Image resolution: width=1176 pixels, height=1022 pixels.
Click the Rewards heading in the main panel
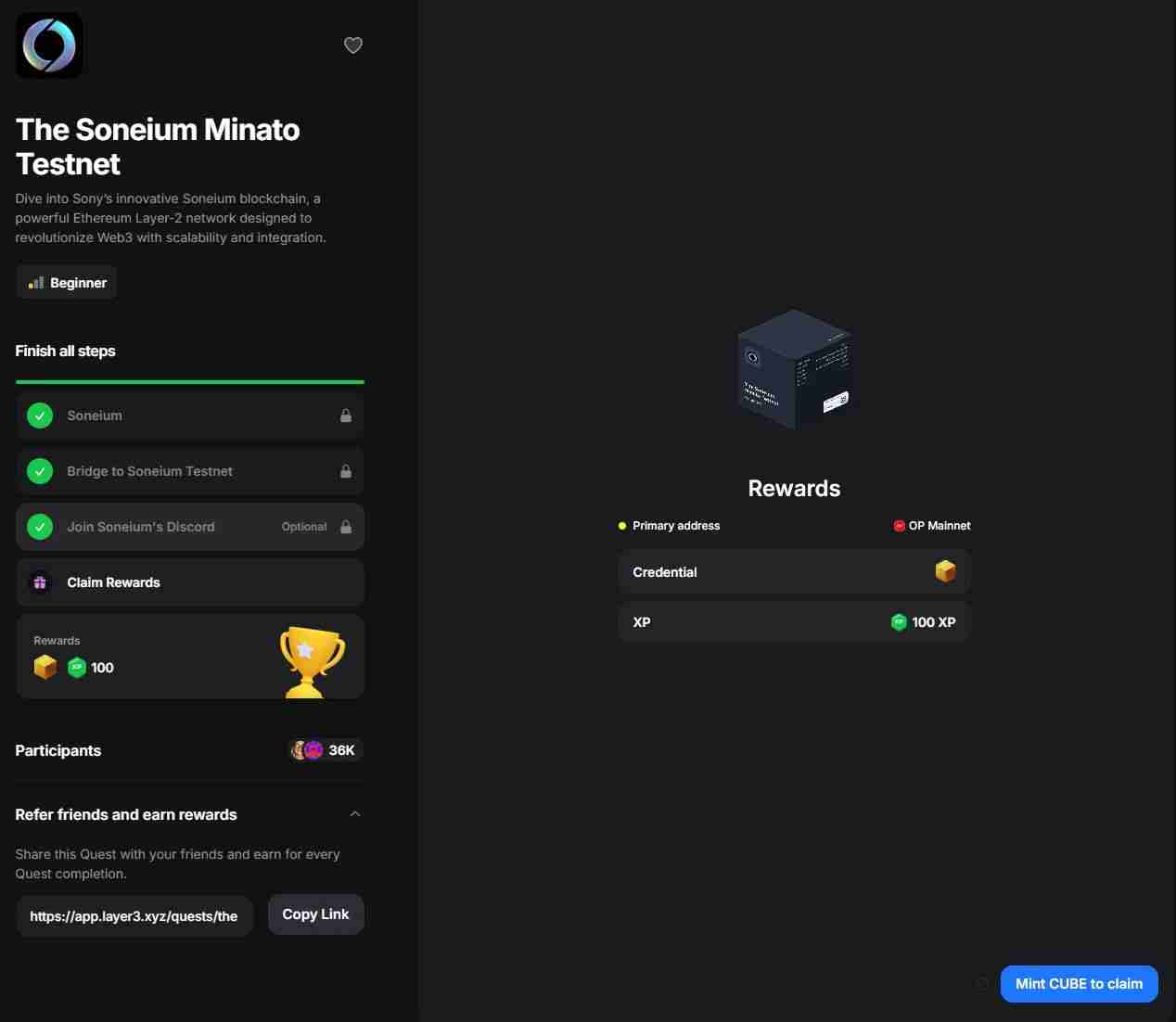tap(794, 489)
